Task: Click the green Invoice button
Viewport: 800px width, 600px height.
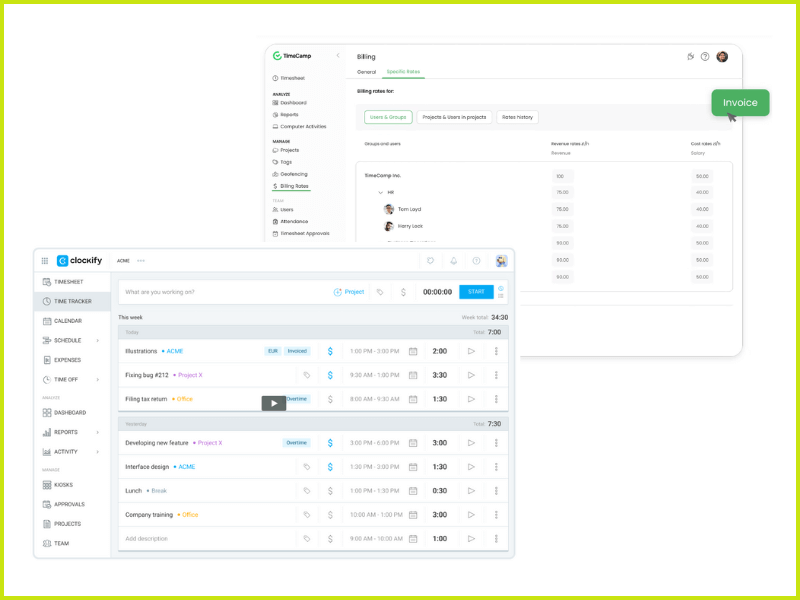Action: point(740,103)
